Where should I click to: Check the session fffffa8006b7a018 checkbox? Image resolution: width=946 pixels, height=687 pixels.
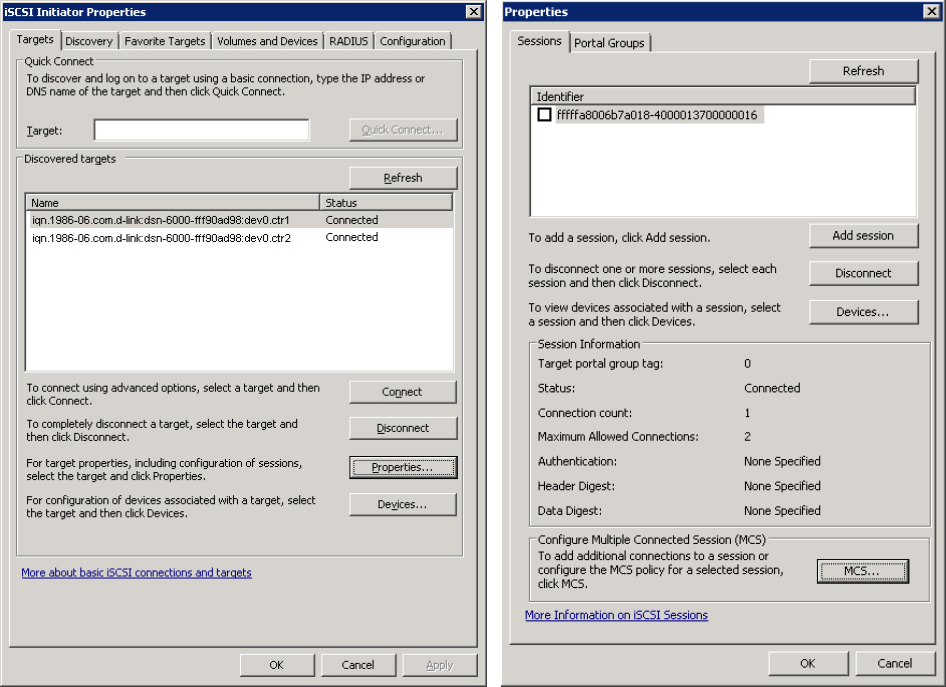click(x=544, y=115)
